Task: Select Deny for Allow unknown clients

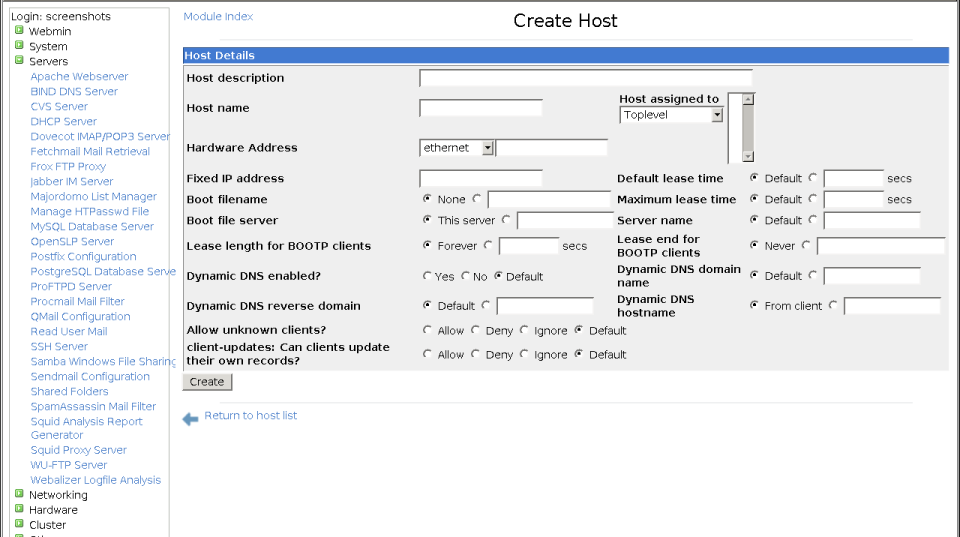Action: 475,330
